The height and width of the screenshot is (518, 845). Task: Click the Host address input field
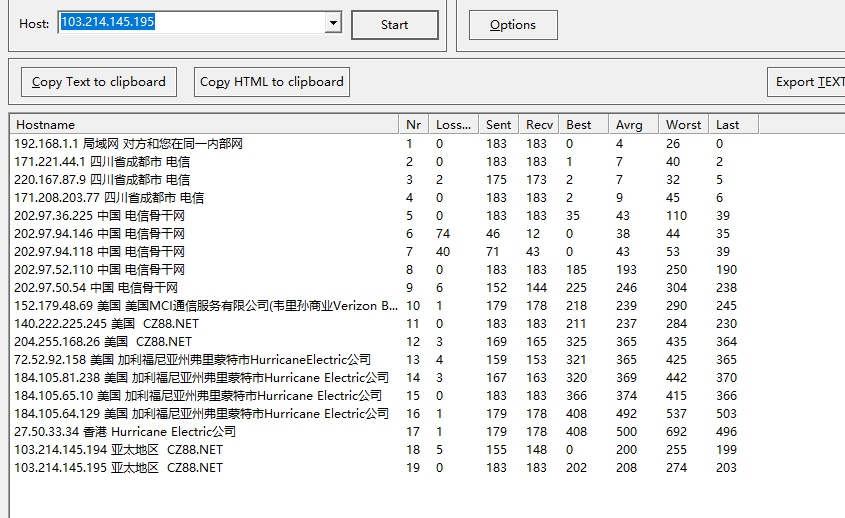(190, 22)
